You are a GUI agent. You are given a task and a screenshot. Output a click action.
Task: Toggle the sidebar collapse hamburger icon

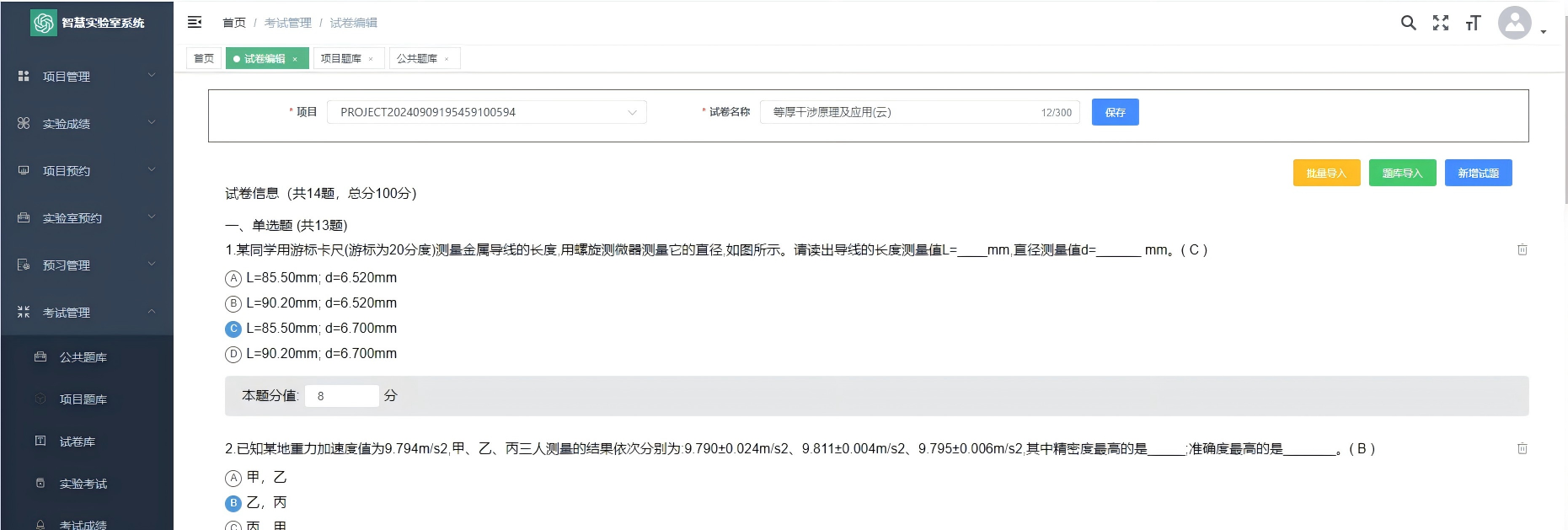coord(195,22)
